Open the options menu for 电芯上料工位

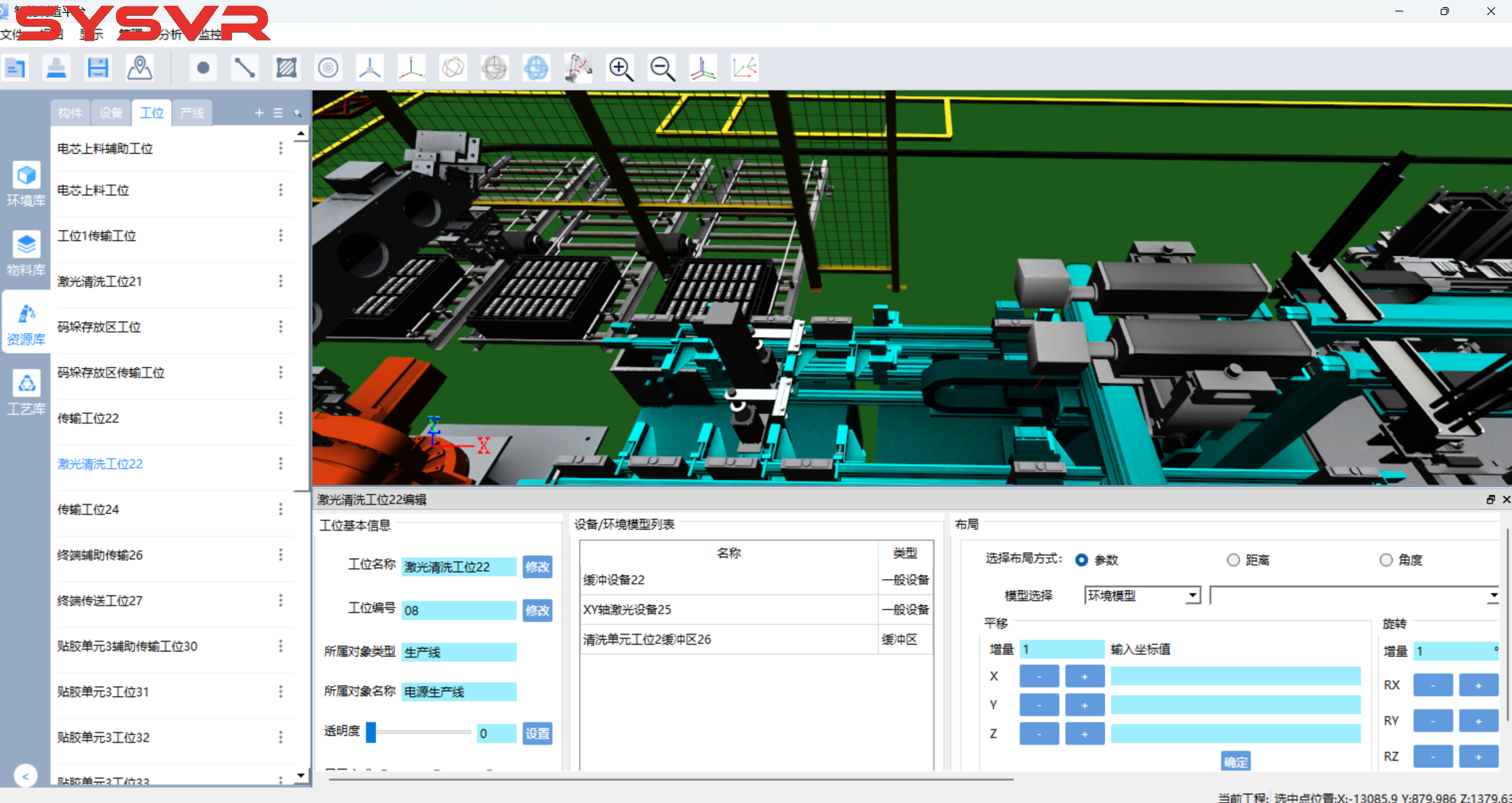(x=281, y=190)
